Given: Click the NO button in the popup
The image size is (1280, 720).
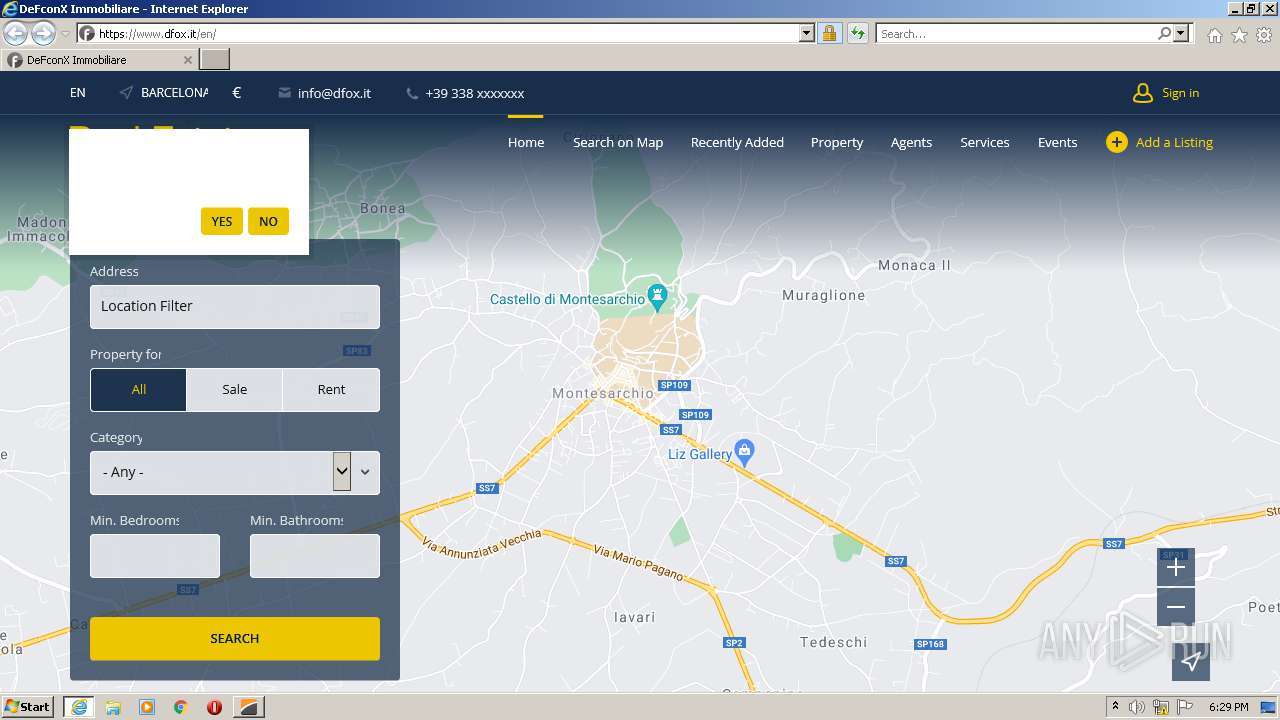Looking at the screenshot, I should click(268, 221).
